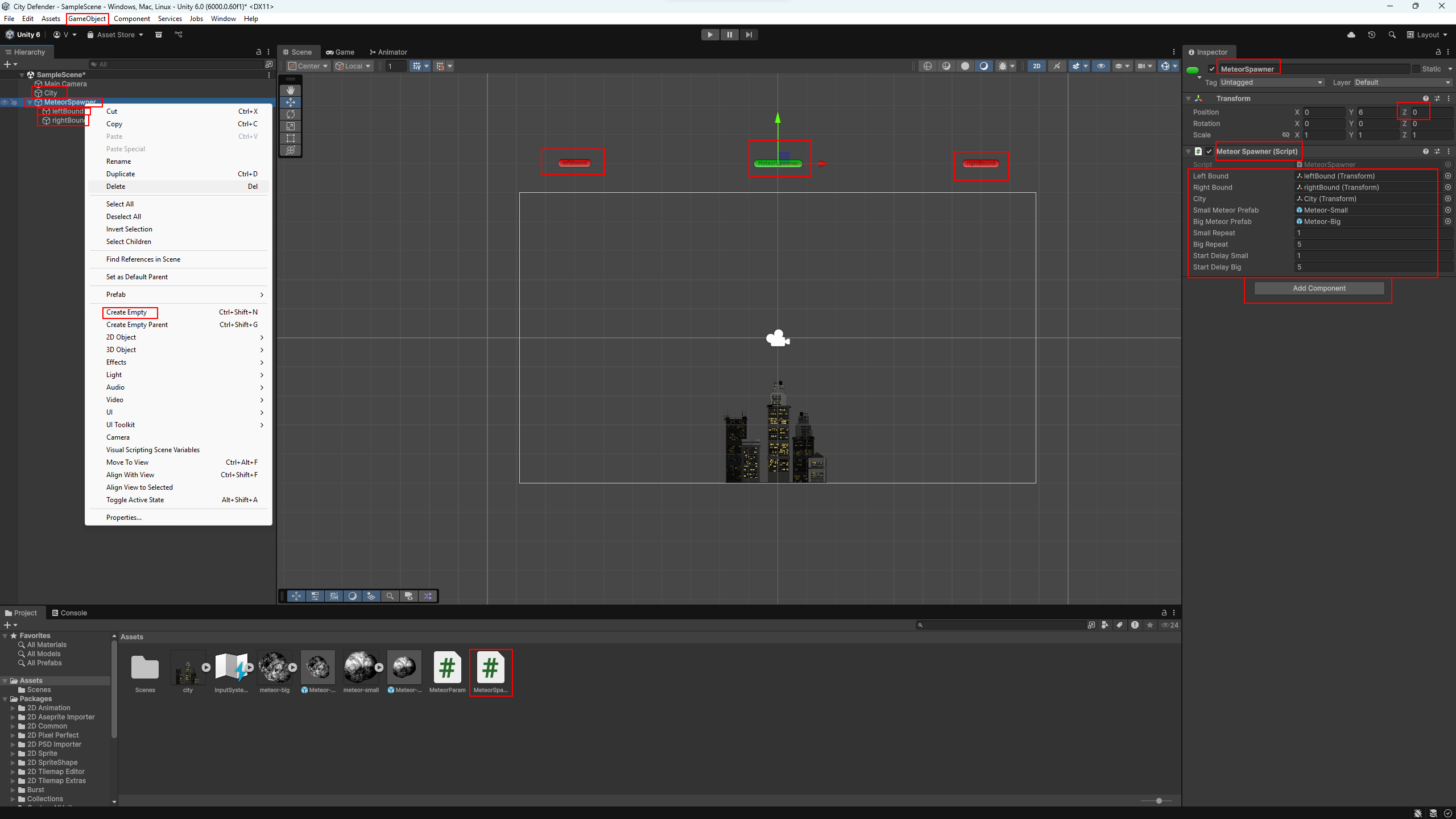Select the Hand view tool
Image resolution: width=1456 pixels, height=819 pixels.
coord(291,90)
